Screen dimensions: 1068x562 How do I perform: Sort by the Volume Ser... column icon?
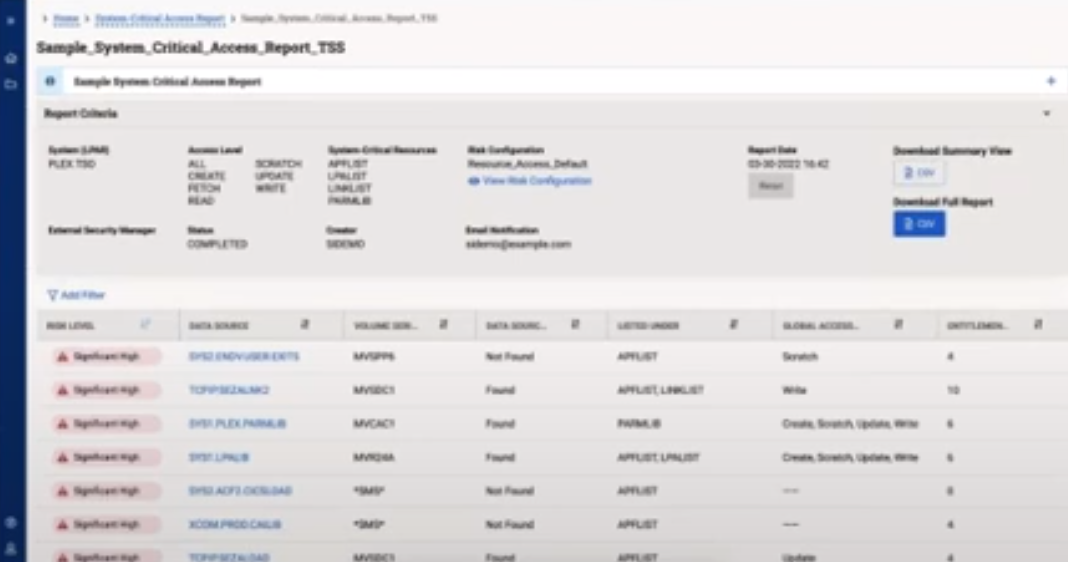click(x=443, y=325)
